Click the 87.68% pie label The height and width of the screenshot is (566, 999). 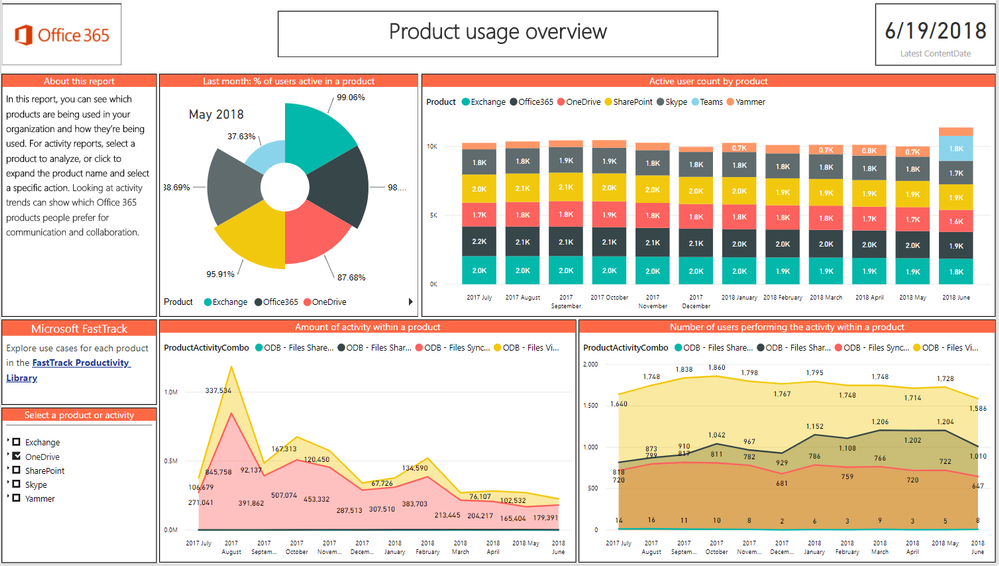351,277
